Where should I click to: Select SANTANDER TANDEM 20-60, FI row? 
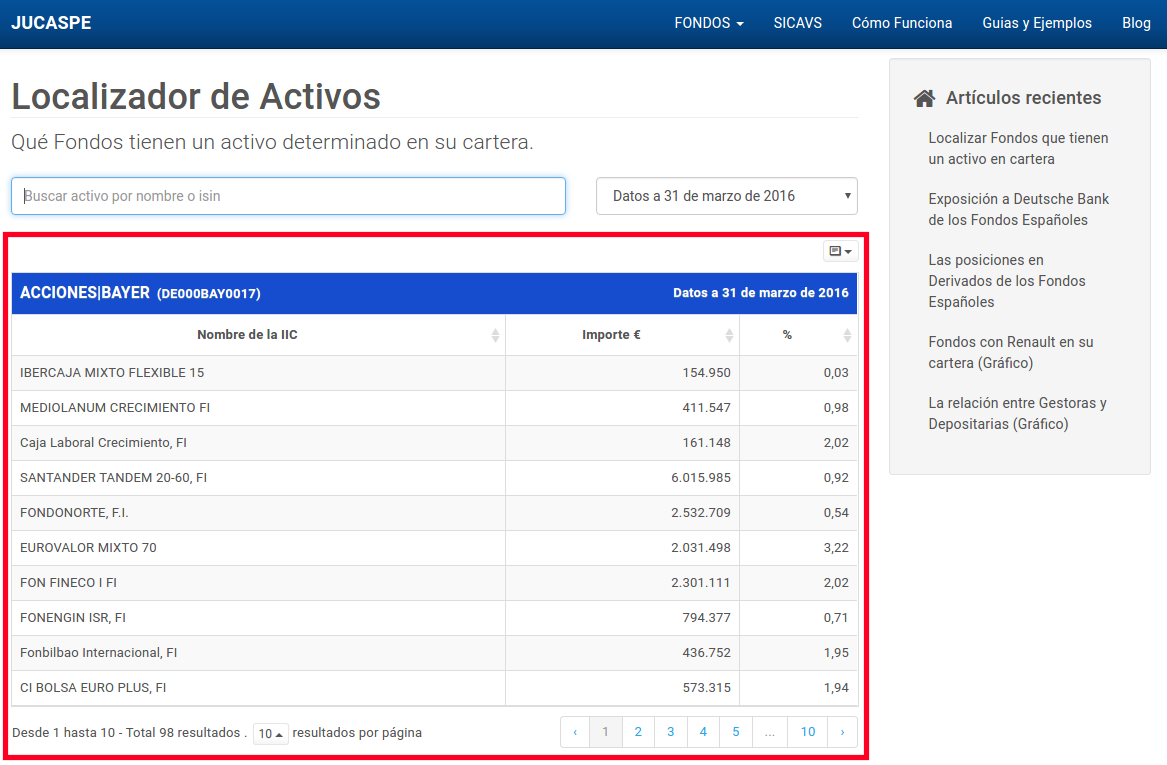435,478
